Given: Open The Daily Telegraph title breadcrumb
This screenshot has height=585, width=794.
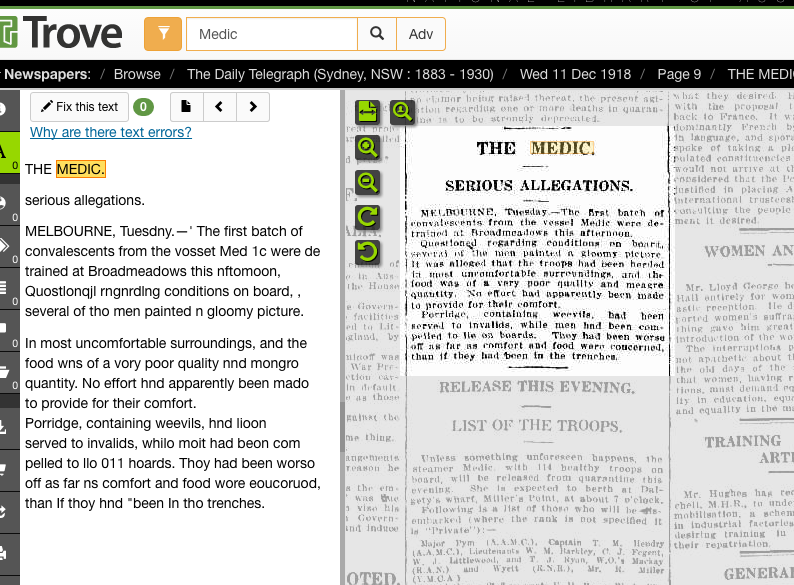Looking at the screenshot, I should 340,74.
